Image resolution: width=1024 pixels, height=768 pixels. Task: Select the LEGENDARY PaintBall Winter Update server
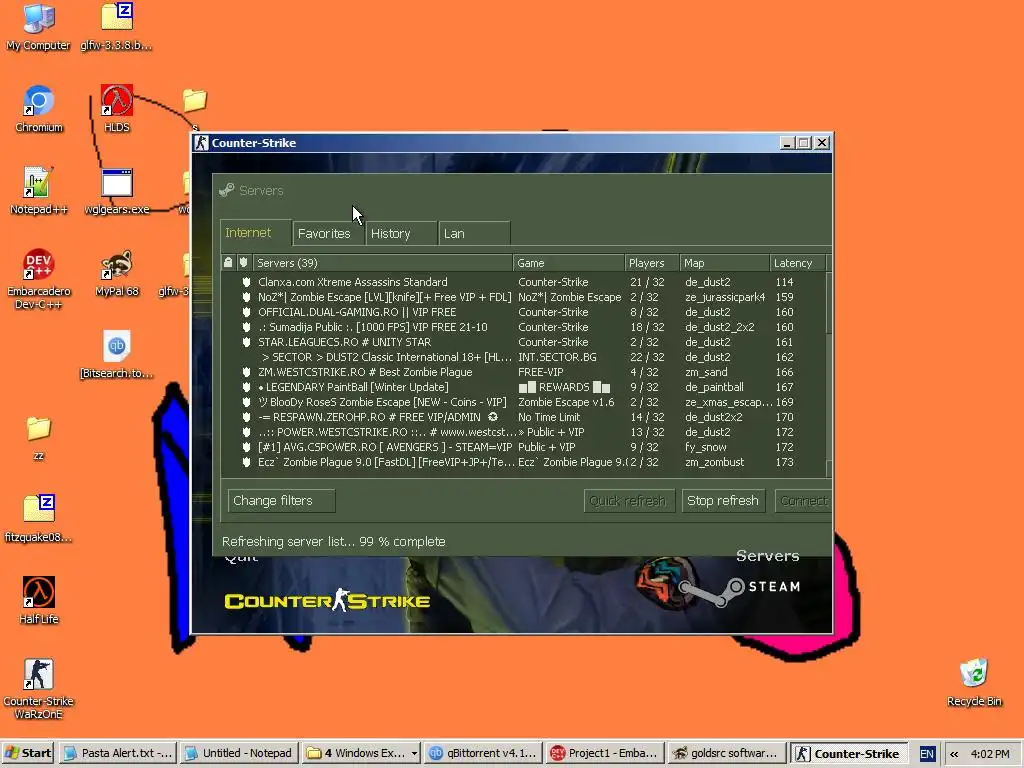tap(524, 387)
